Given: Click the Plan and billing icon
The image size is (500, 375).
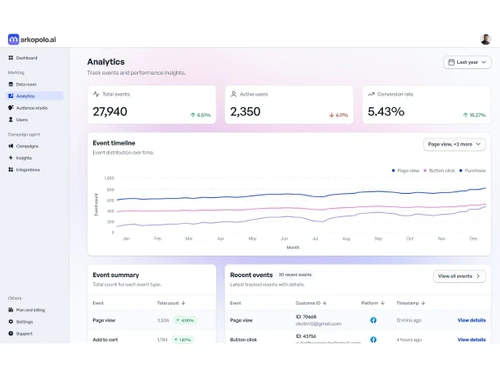Looking at the screenshot, I should pyautogui.click(x=11, y=310).
